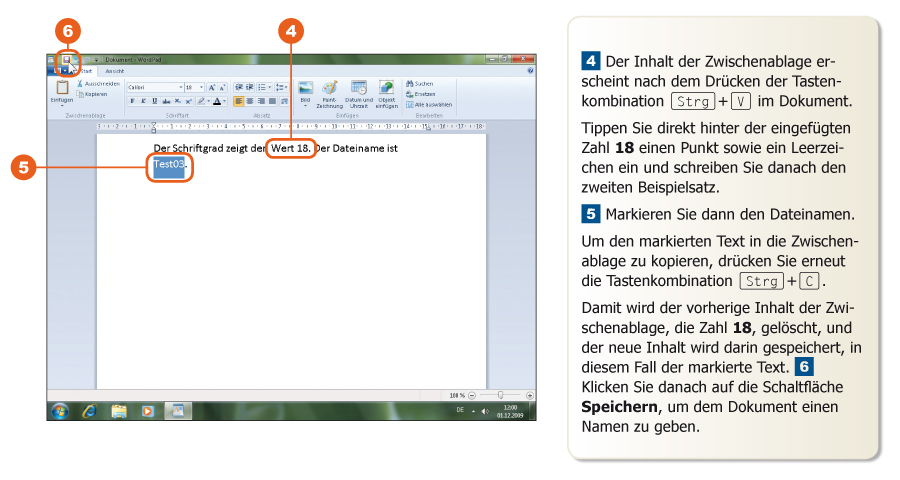
Task: Select the Start ribbon tab
Action: pos(85,71)
